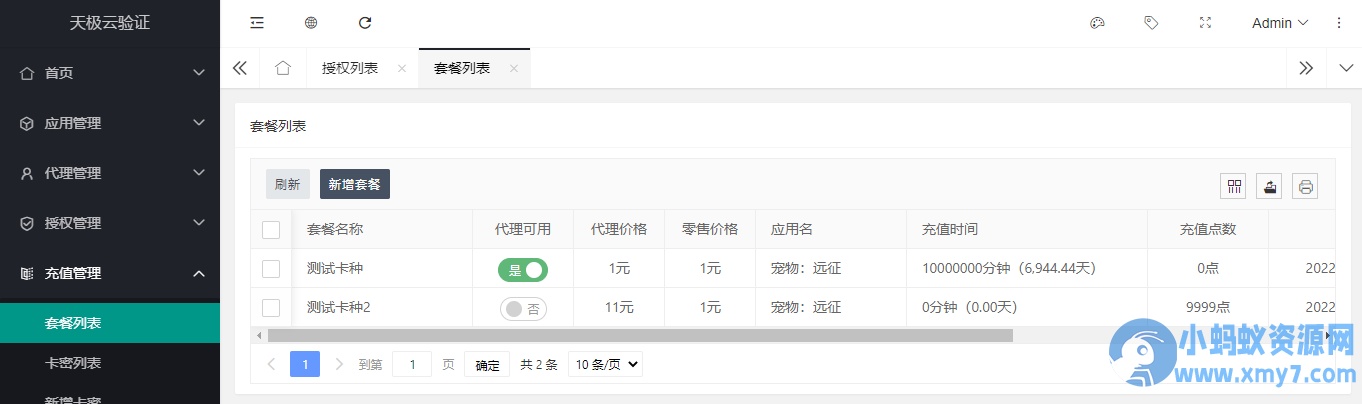
Task: Click the 新增套餐 button
Action: [x=355, y=184]
